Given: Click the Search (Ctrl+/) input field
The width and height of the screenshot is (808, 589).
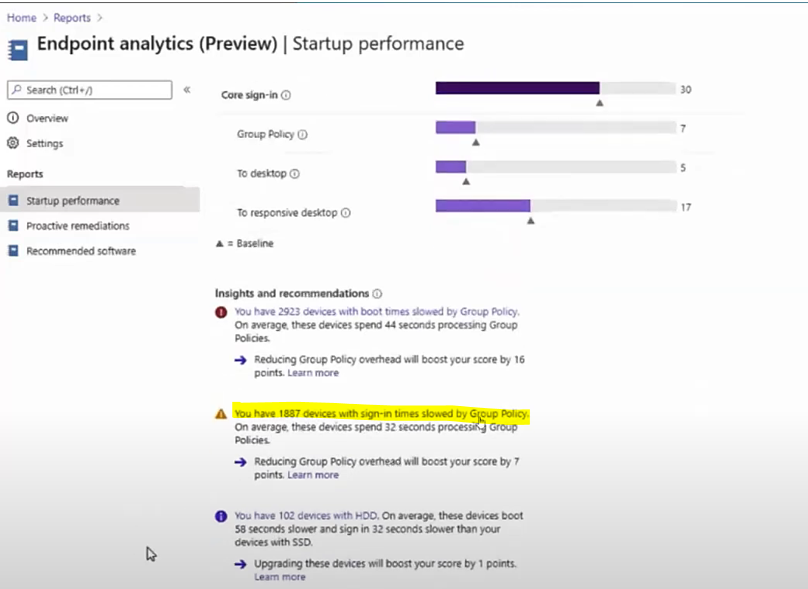Looking at the screenshot, I should point(90,90).
